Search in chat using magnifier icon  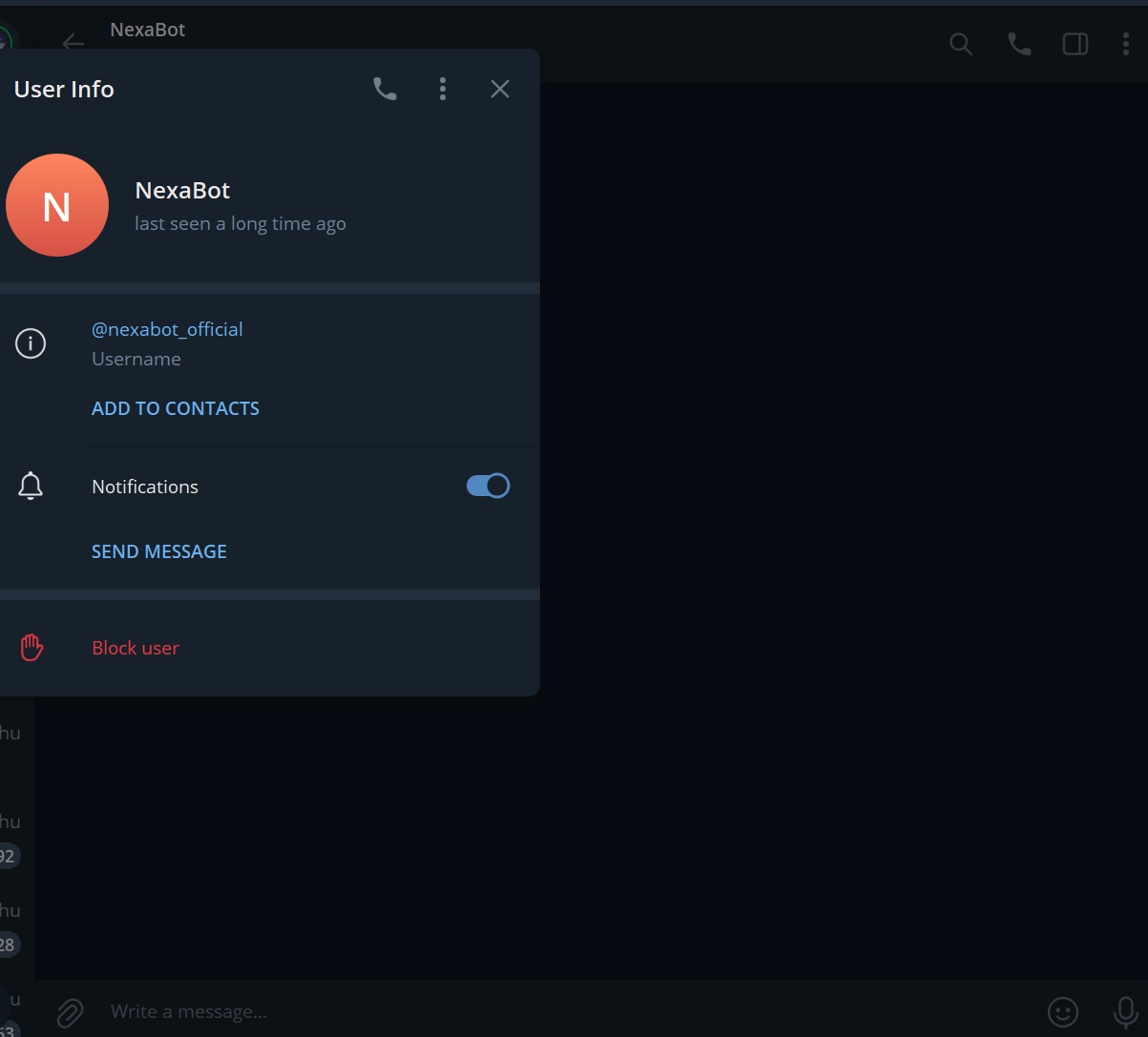pyautogui.click(x=961, y=44)
